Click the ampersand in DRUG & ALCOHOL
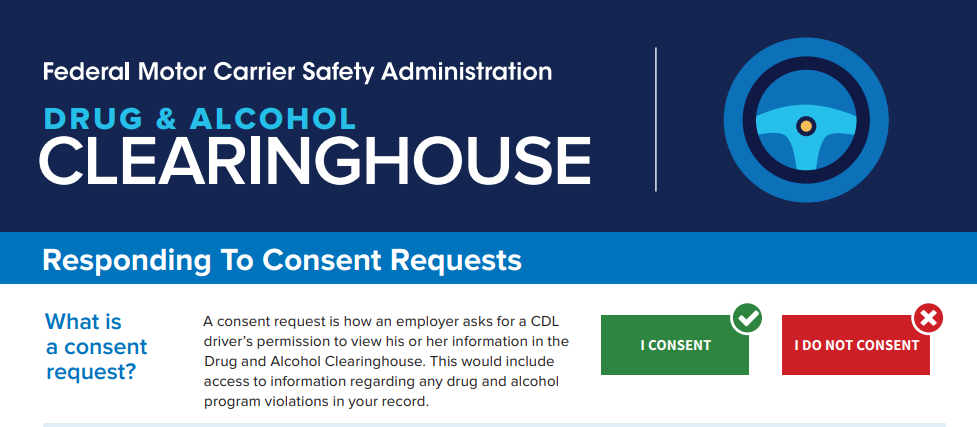977x427 pixels. (168, 118)
